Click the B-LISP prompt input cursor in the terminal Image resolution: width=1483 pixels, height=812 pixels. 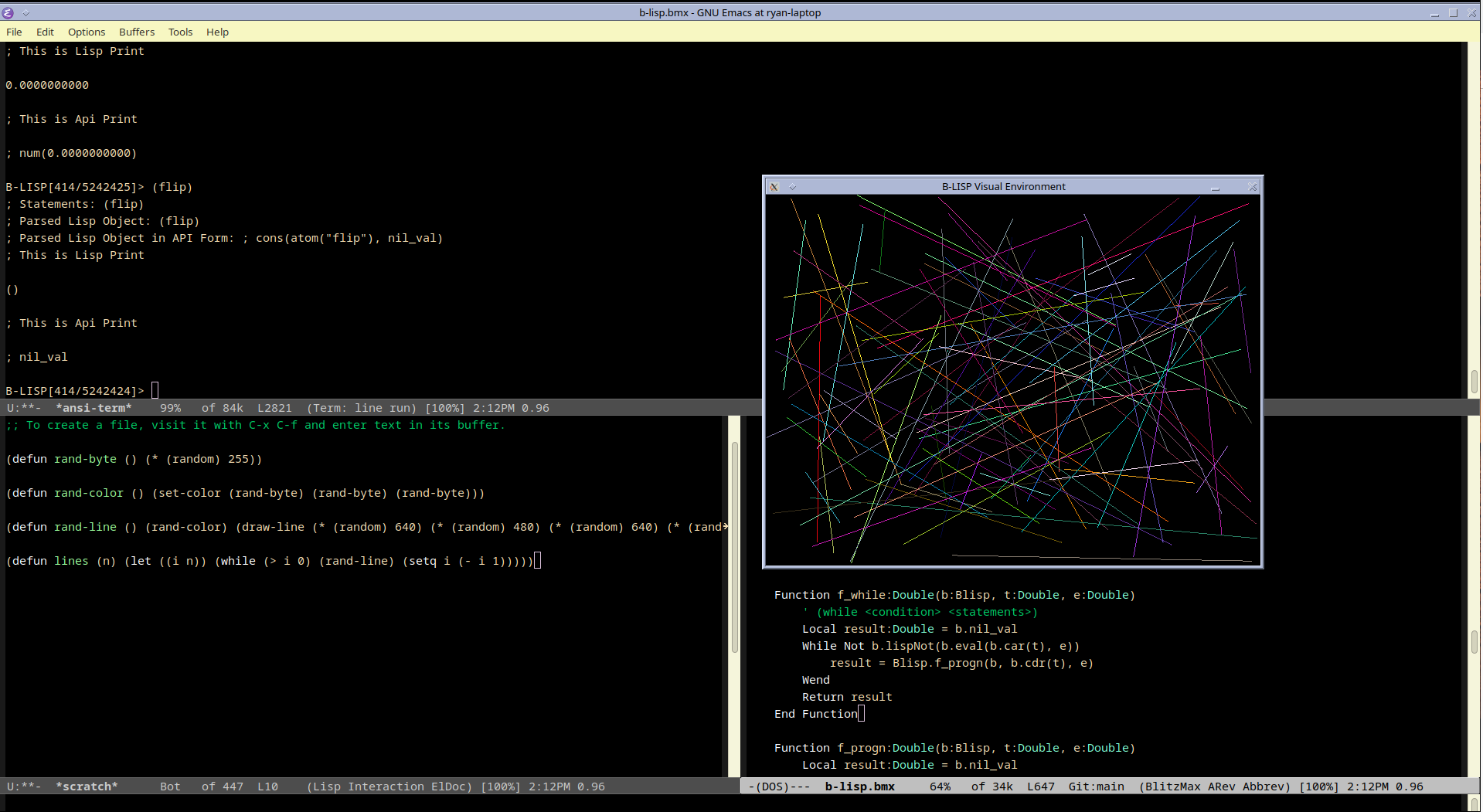pos(155,391)
